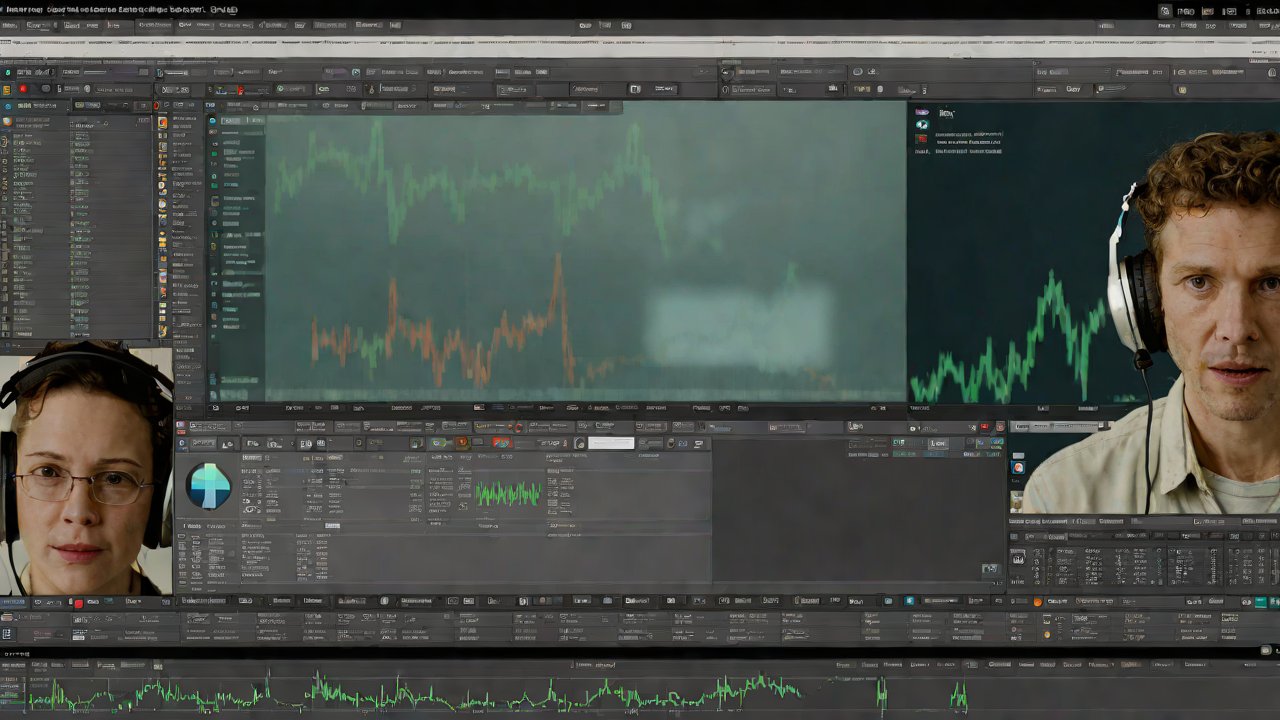Select the green waveform meter in the mixer strip
Viewport: 1280px width, 720px height.
click(508, 492)
